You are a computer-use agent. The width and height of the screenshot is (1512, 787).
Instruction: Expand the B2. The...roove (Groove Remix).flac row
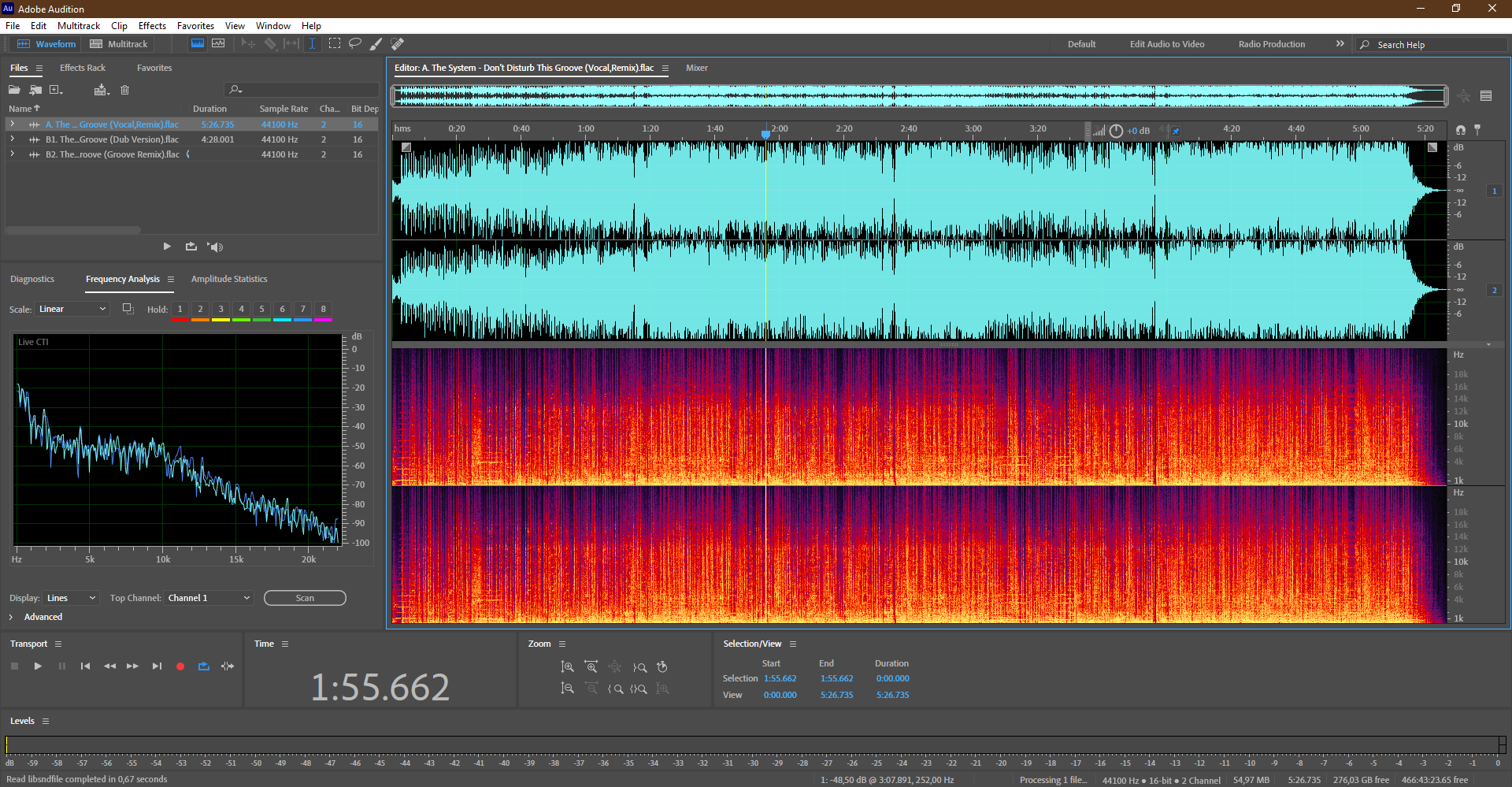(x=12, y=154)
